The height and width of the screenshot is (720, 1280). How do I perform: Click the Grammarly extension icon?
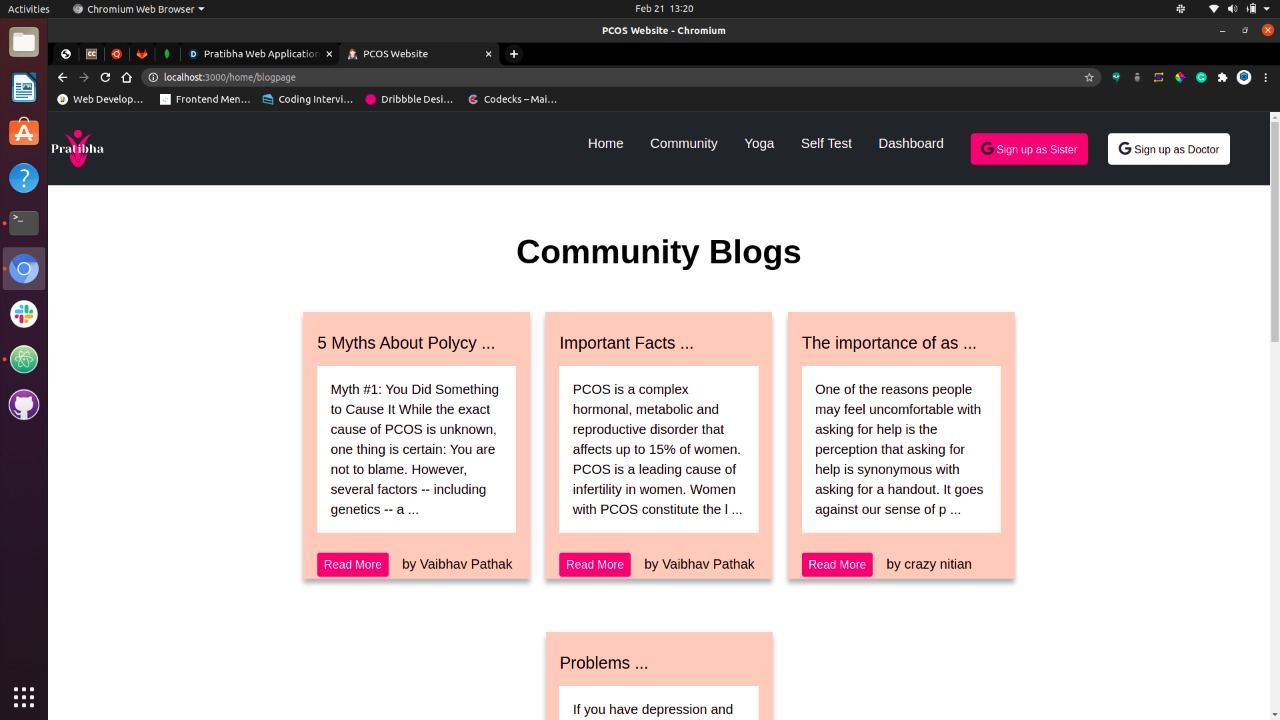[x=1201, y=77]
